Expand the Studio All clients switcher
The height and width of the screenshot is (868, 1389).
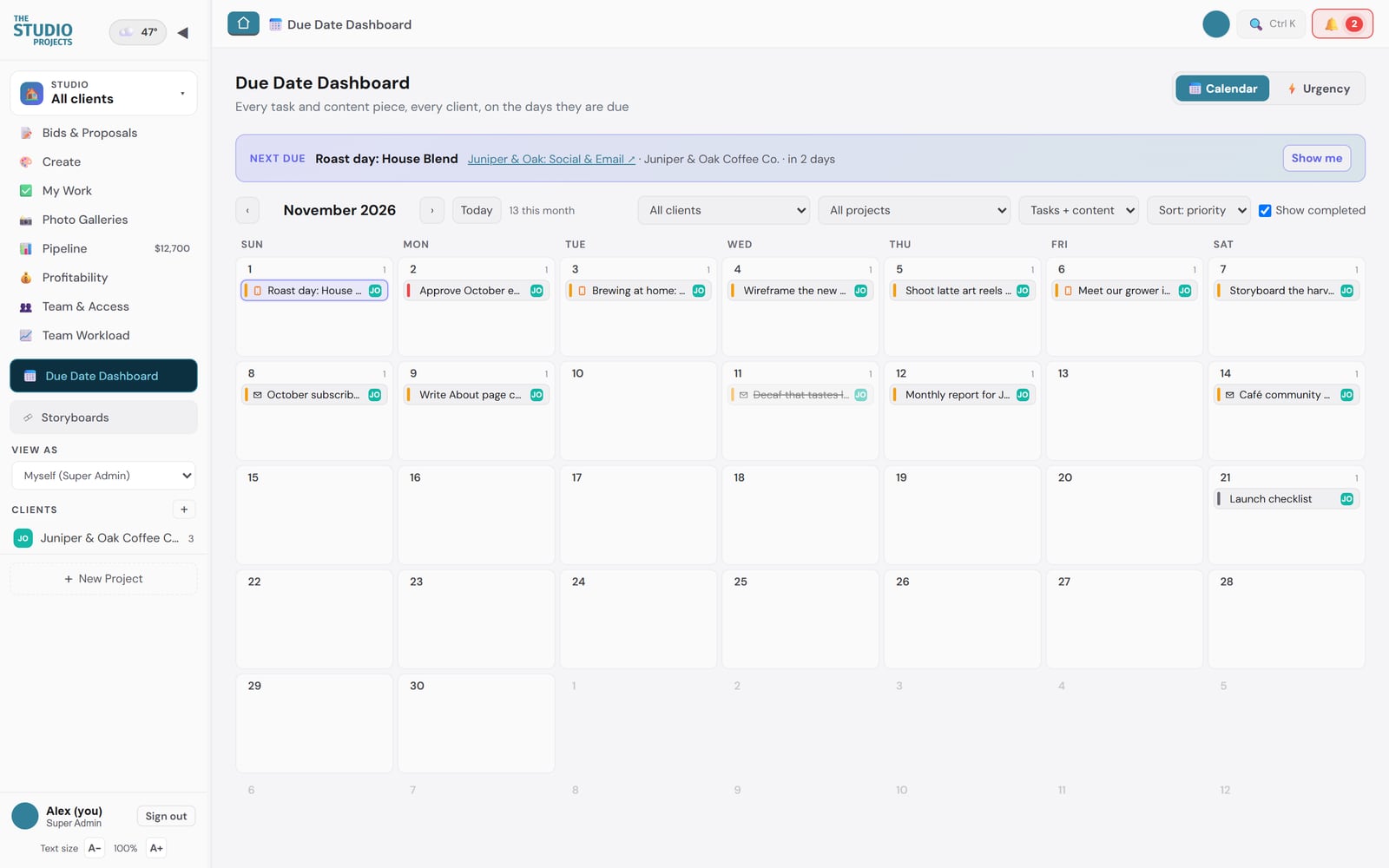(104, 93)
